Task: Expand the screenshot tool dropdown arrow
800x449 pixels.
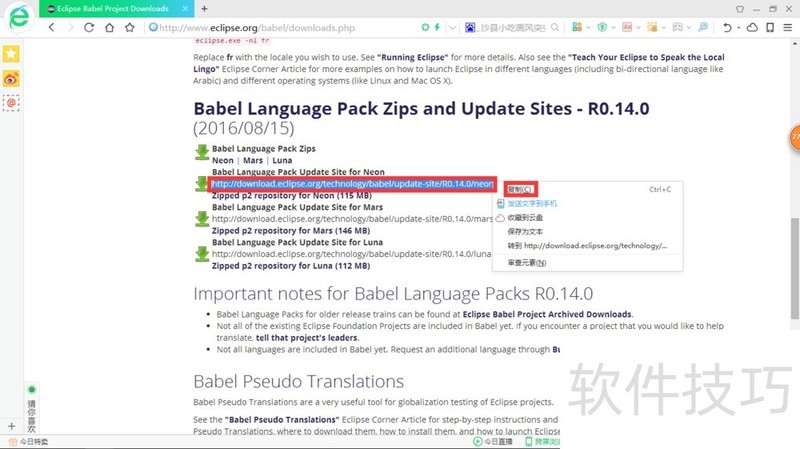Action: tap(663, 28)
